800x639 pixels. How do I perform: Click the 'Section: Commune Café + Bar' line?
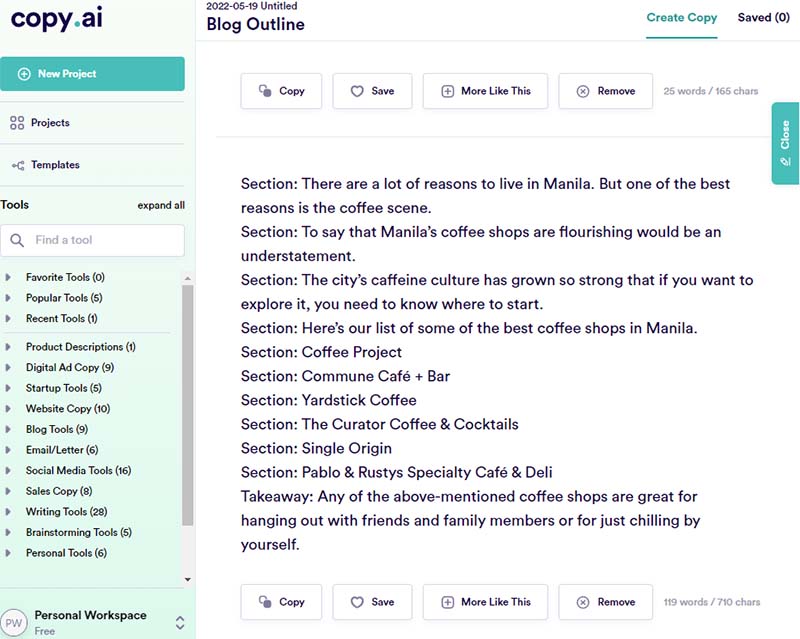coord(345,376)
